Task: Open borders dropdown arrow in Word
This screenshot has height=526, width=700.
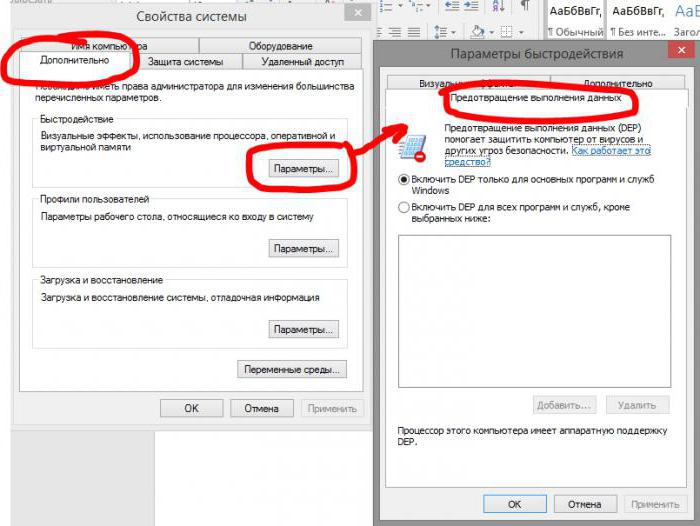Action: [521, 33]
